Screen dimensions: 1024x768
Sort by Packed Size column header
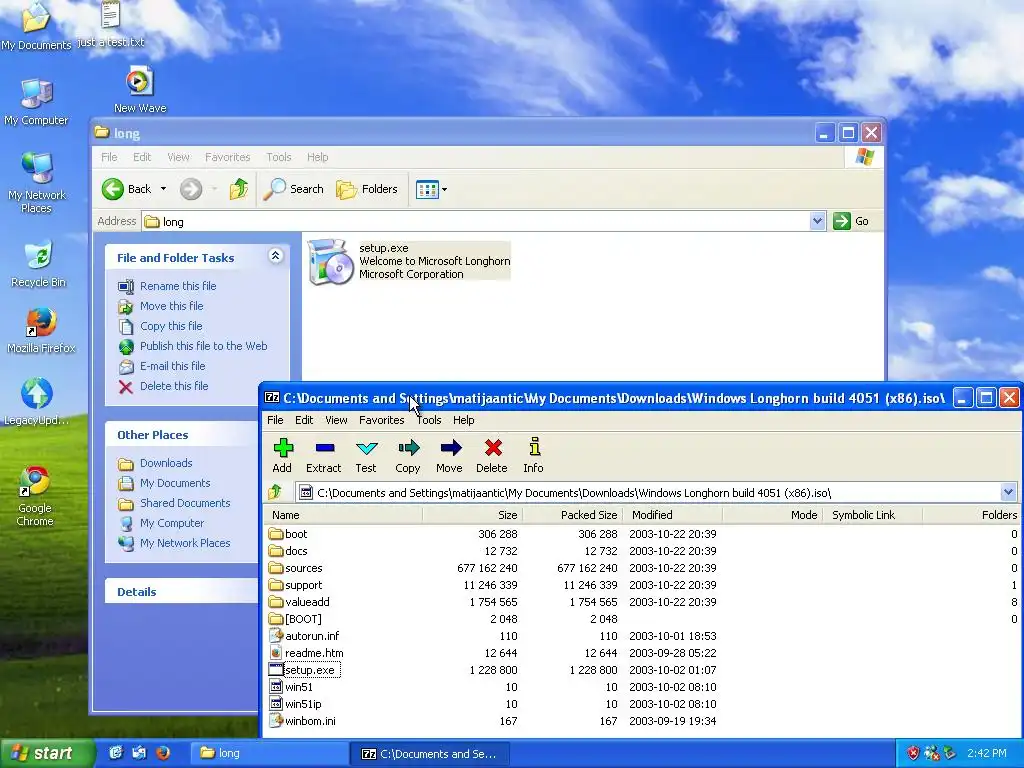572,515
